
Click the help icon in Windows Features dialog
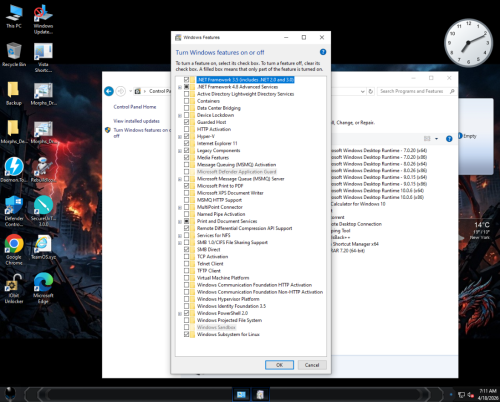(x=323, y=52)
